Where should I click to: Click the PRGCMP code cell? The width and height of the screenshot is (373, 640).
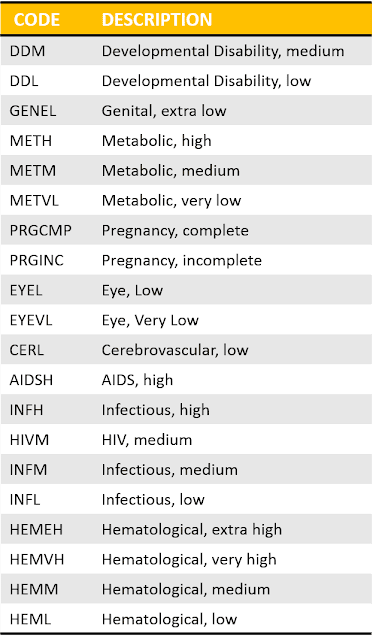(x=40, y=230)
